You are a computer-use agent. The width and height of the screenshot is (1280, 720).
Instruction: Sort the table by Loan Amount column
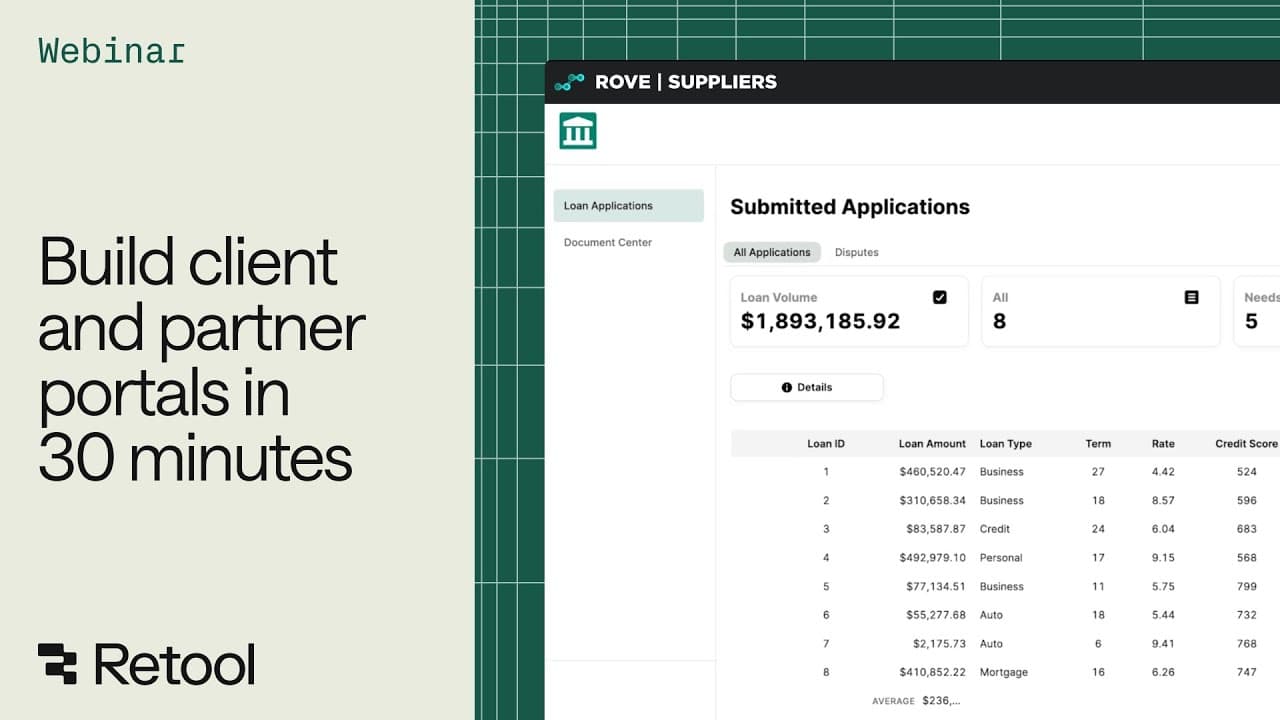coord(932,443)
